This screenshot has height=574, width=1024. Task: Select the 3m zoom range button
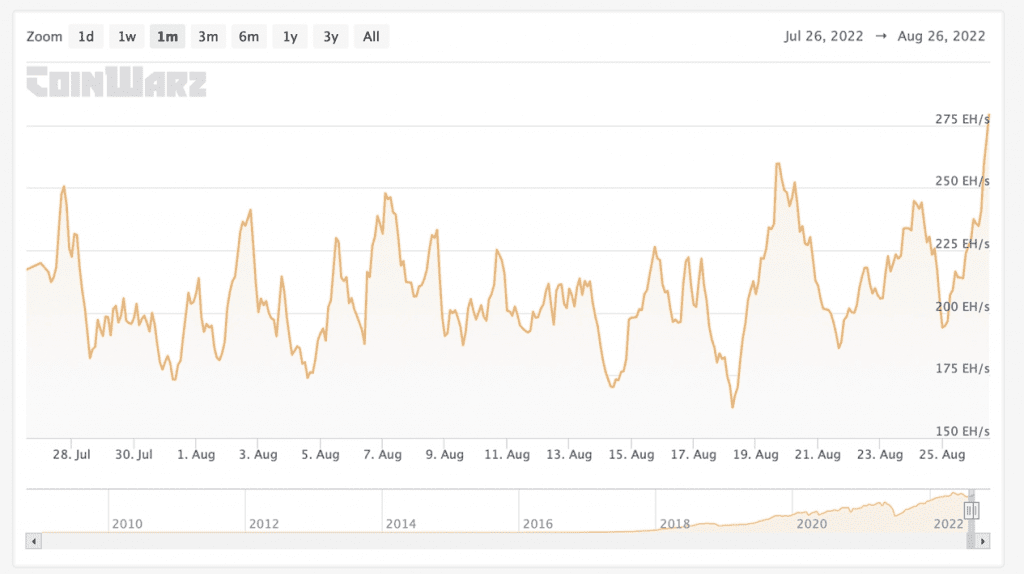[x=208, y=37]
